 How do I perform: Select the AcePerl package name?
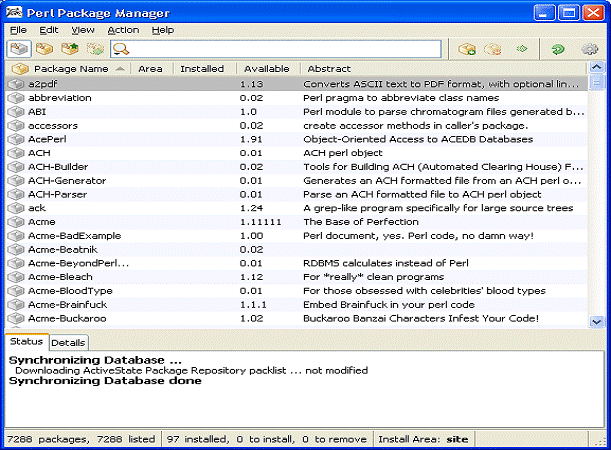pos(47,139)
